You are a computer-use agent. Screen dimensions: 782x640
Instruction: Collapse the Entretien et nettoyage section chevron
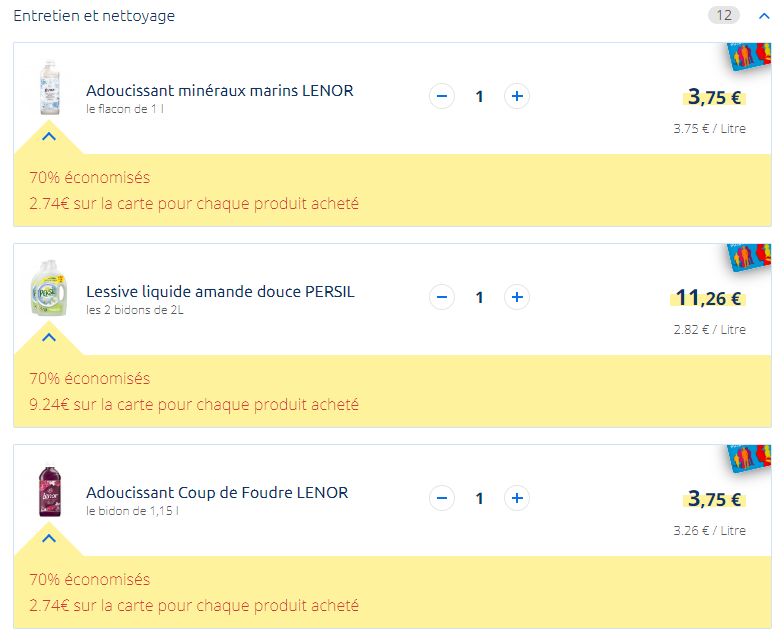[764, 16]
